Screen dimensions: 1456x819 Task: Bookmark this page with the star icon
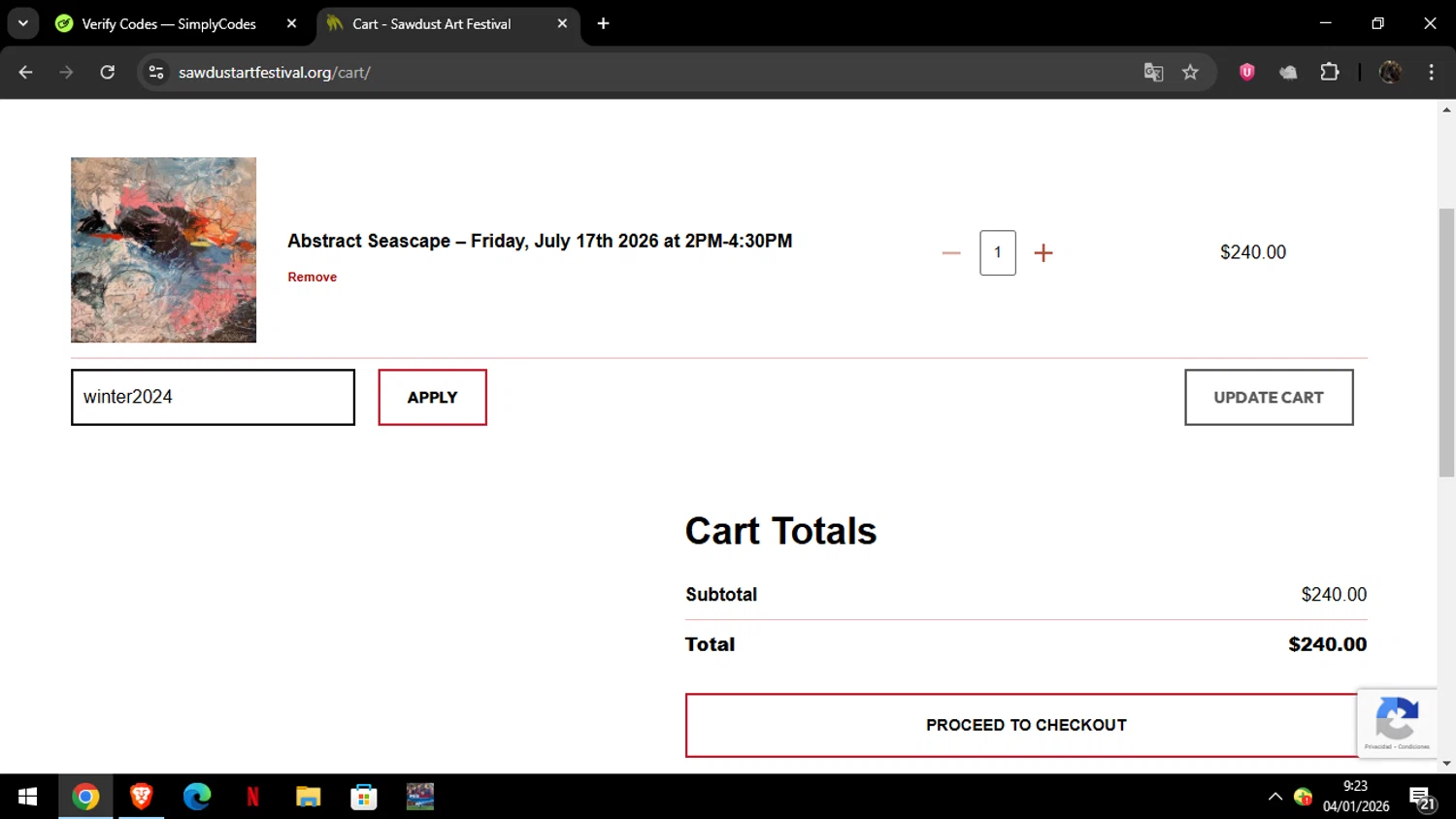pos(1190,72)
